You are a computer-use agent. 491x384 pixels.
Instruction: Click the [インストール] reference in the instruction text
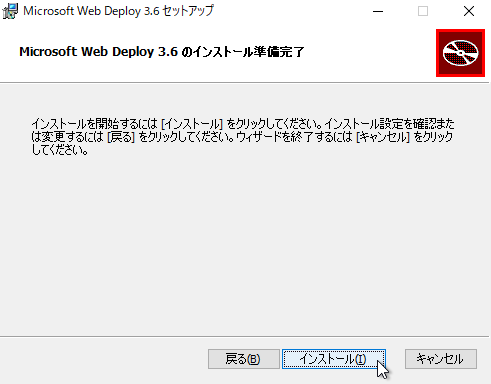(192, 124)
